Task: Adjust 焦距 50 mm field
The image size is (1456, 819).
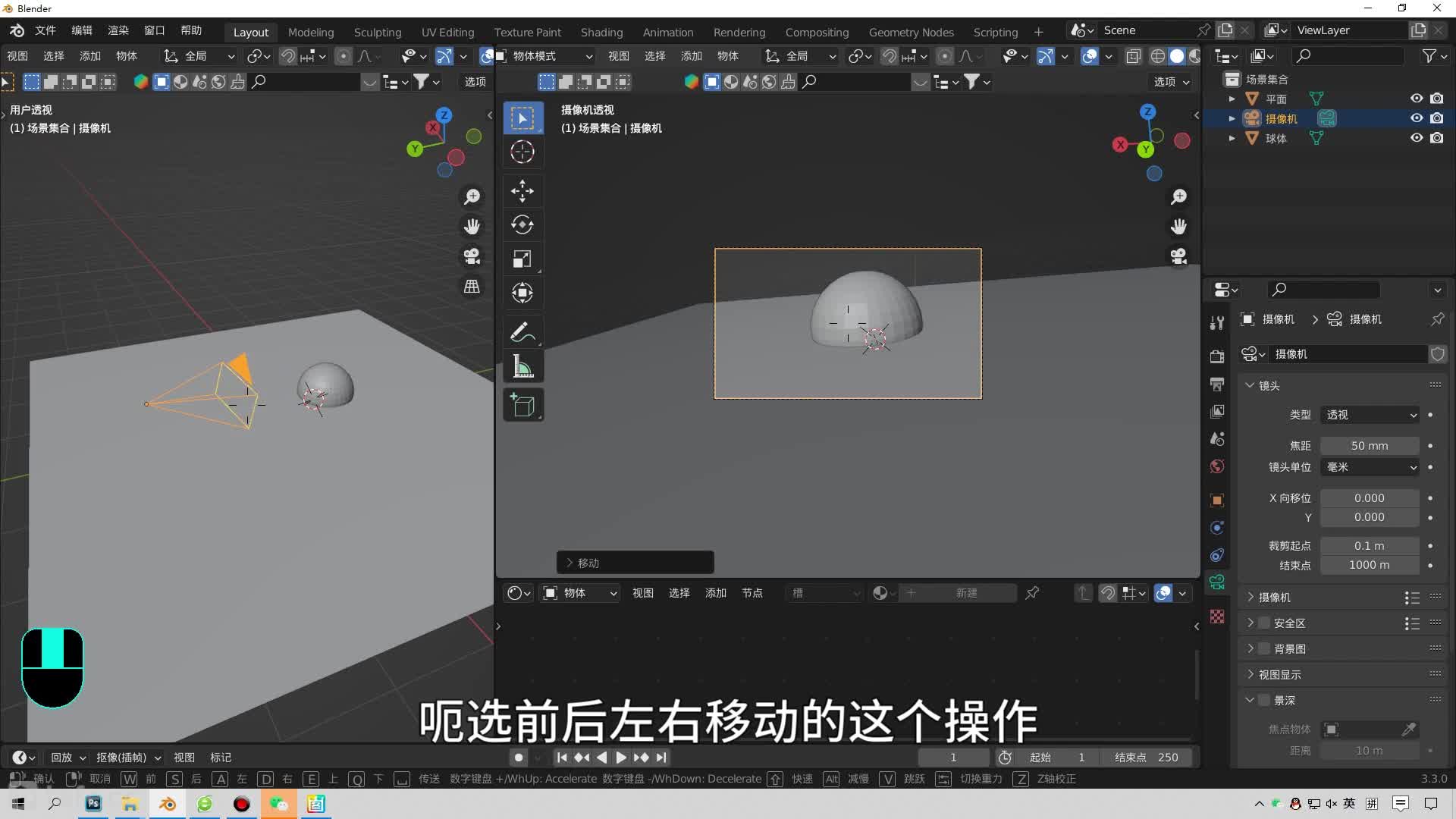Action: pos(1370,446)
